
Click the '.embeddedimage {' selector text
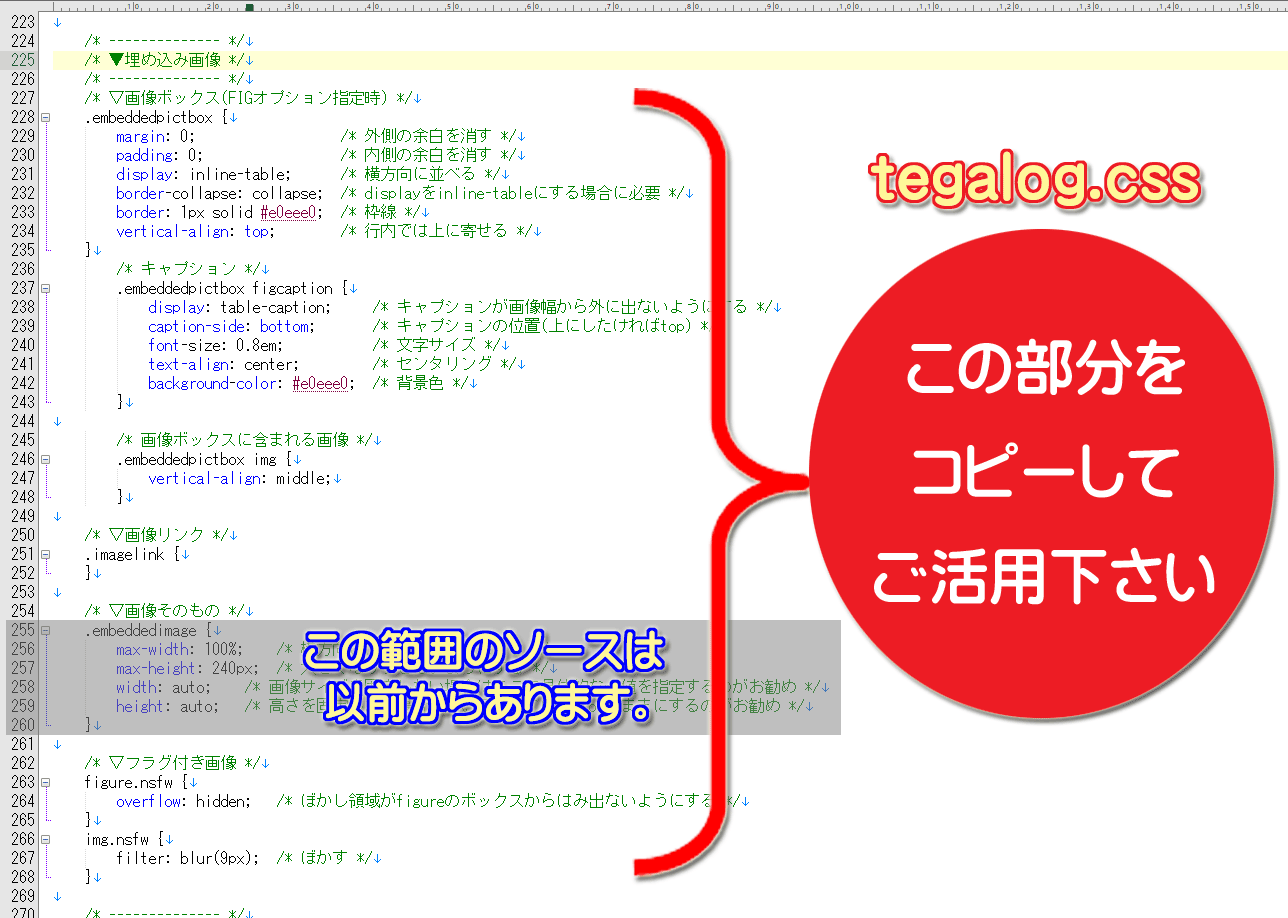coord(149,631)
